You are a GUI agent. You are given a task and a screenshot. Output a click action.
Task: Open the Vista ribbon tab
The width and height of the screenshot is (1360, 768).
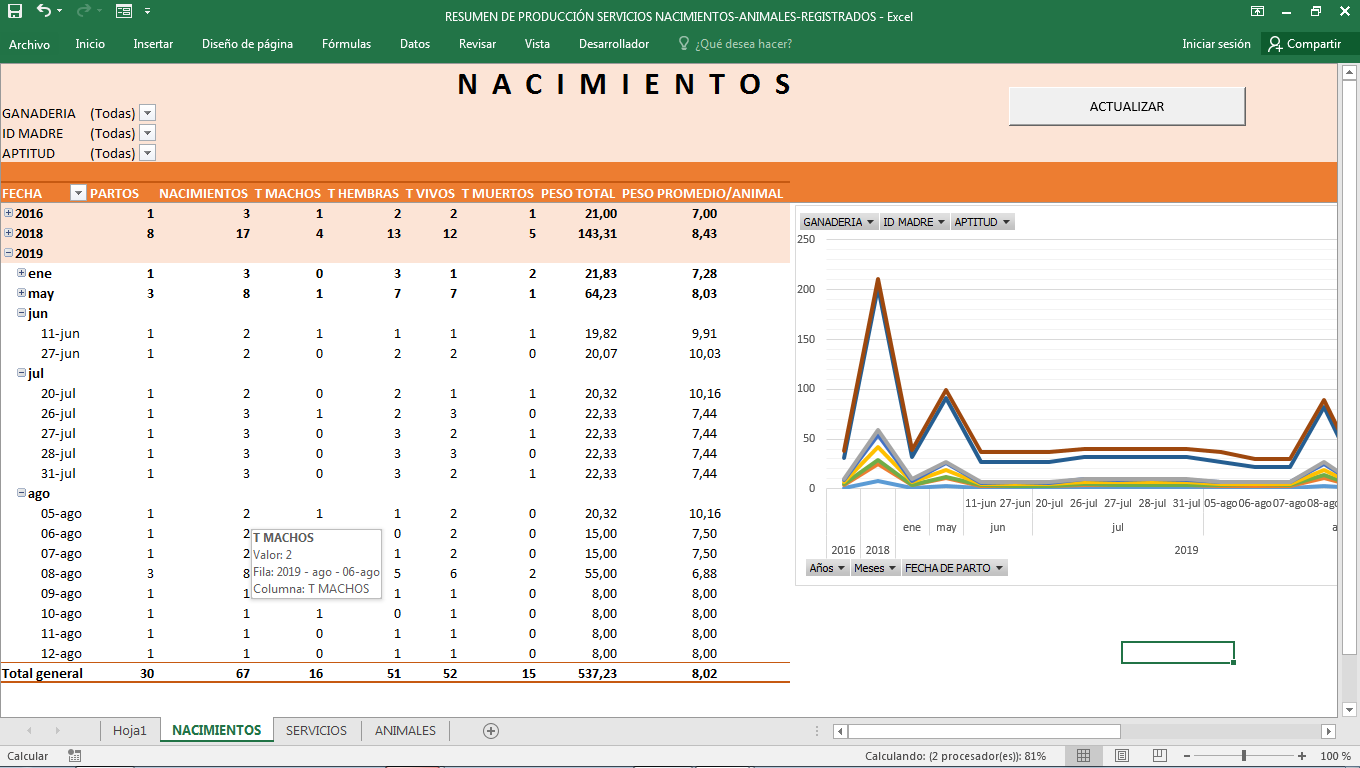point(537,44)
